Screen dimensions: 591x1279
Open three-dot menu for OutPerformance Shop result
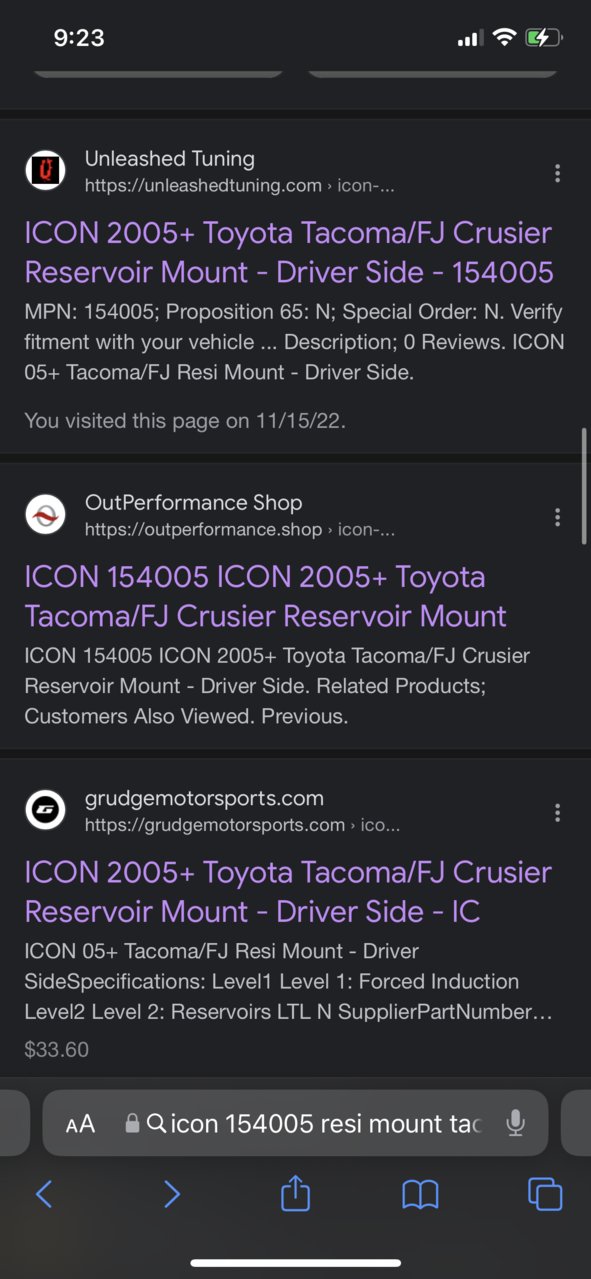(557, 517)
